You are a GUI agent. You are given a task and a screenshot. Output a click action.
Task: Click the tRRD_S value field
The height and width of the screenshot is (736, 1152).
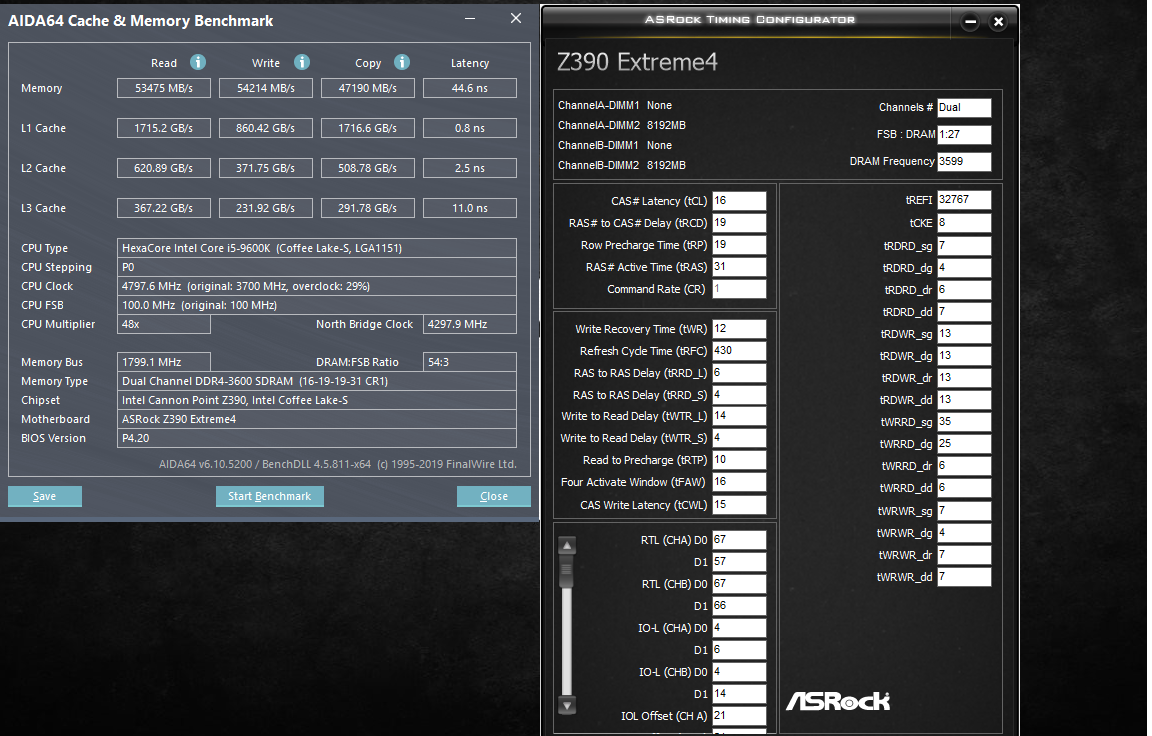(x=739, y=395)
